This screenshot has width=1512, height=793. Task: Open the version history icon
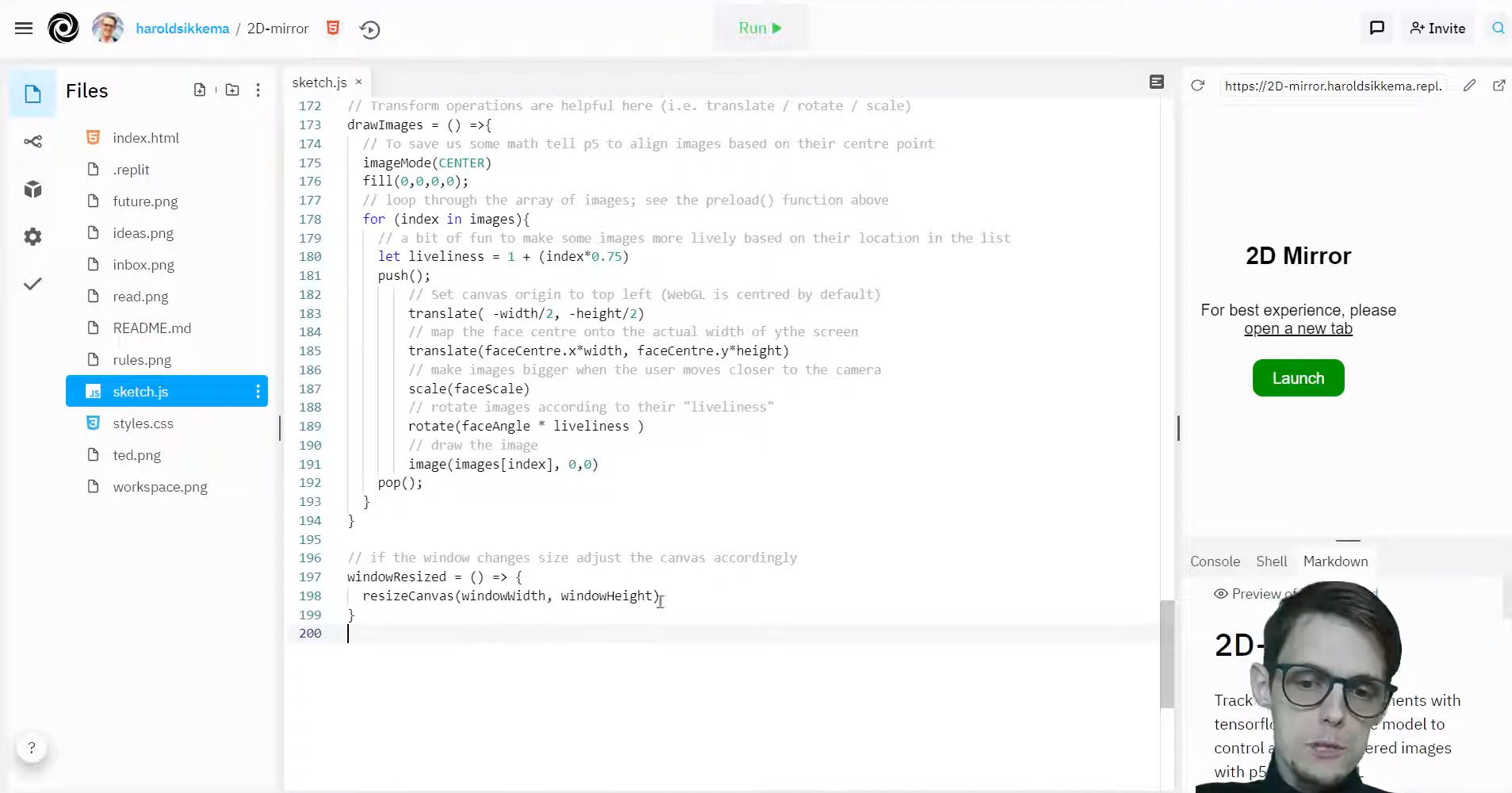click(x=369, y=29)
